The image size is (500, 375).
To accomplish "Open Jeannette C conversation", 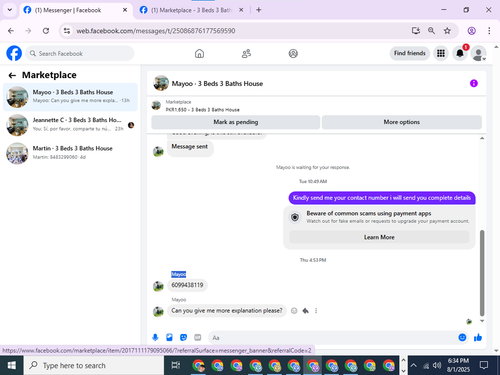I will tap(70, 125).
